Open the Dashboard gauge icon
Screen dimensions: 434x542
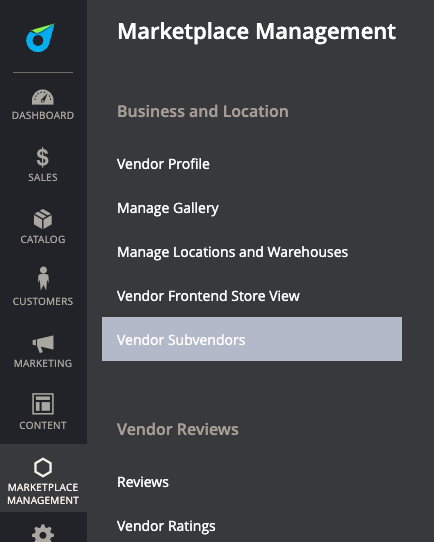(x=43, y=97)
